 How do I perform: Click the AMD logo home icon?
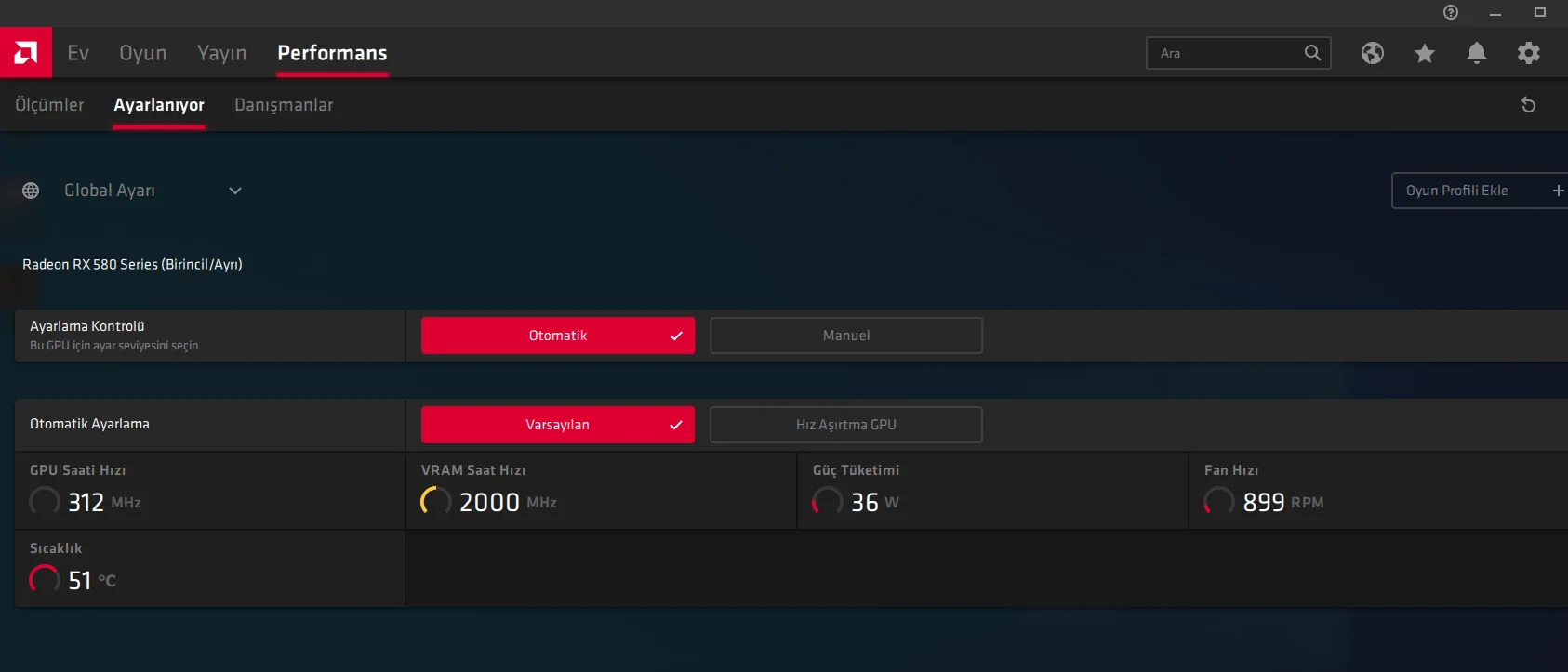26,53
